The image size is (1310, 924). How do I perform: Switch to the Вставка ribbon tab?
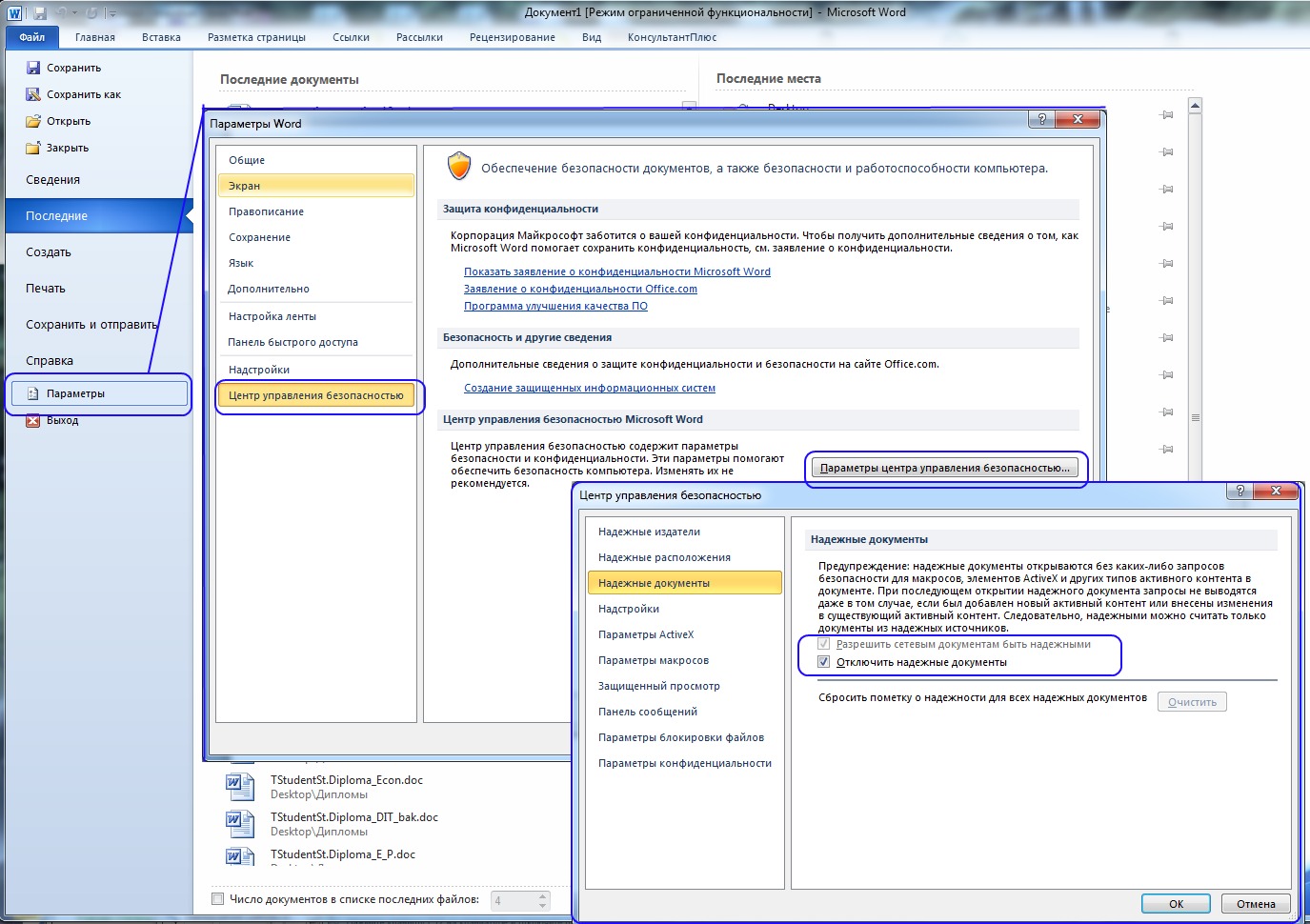point(161,37)
